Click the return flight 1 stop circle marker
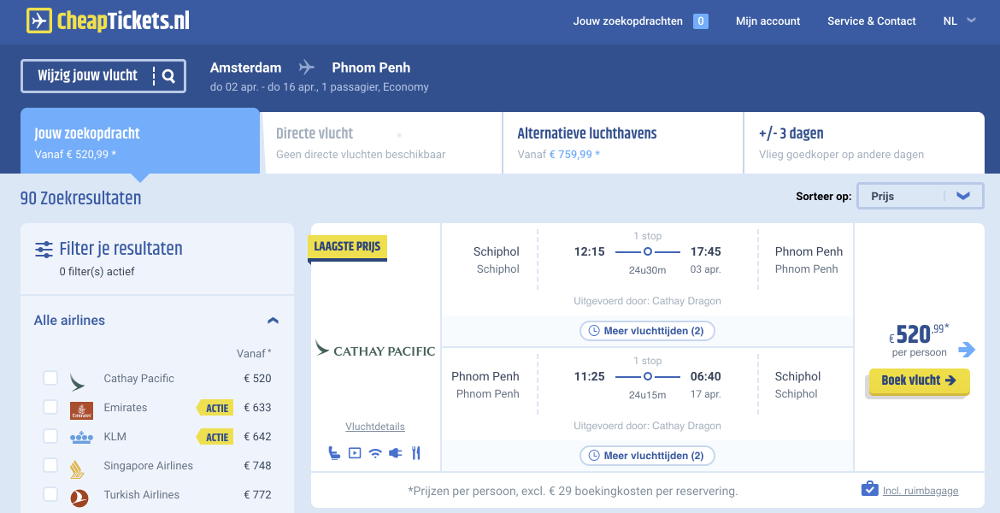Image resolution: width=1000 pixels, height=513 pixels. (x=647, y=376)
